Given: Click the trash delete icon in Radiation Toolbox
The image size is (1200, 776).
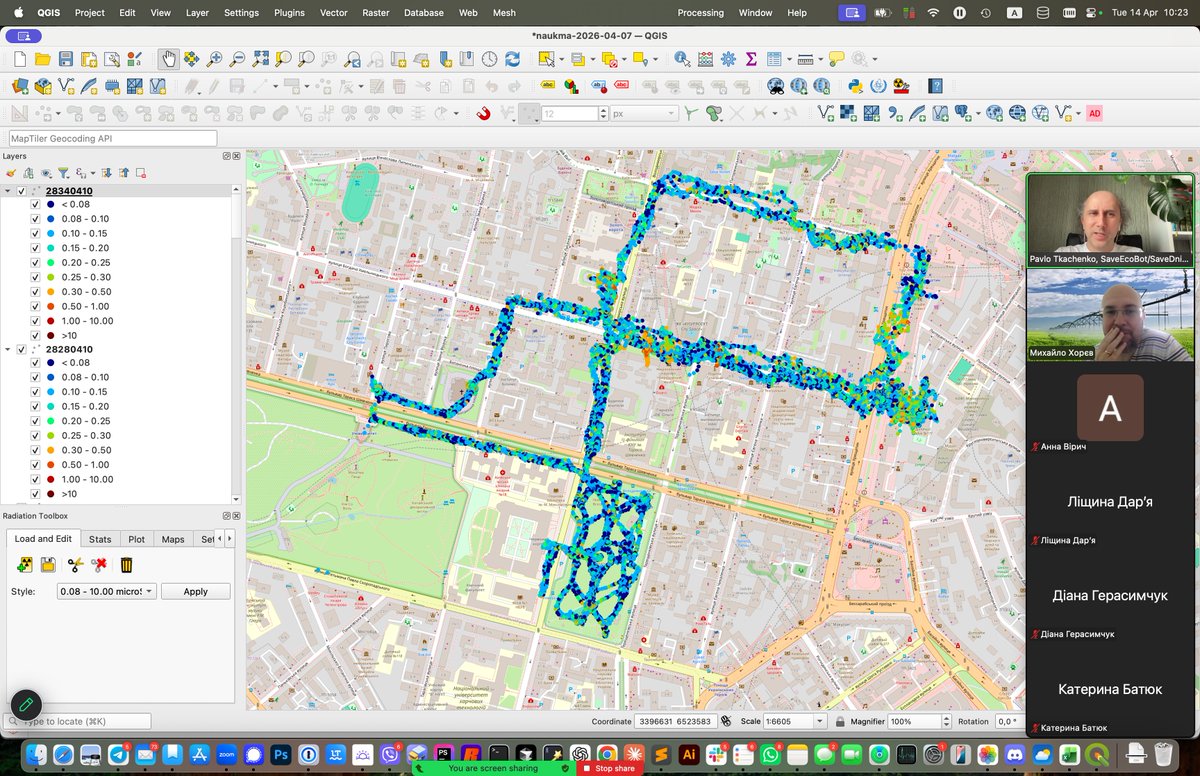Looking at the screenshot, I should tap(127, 565).
